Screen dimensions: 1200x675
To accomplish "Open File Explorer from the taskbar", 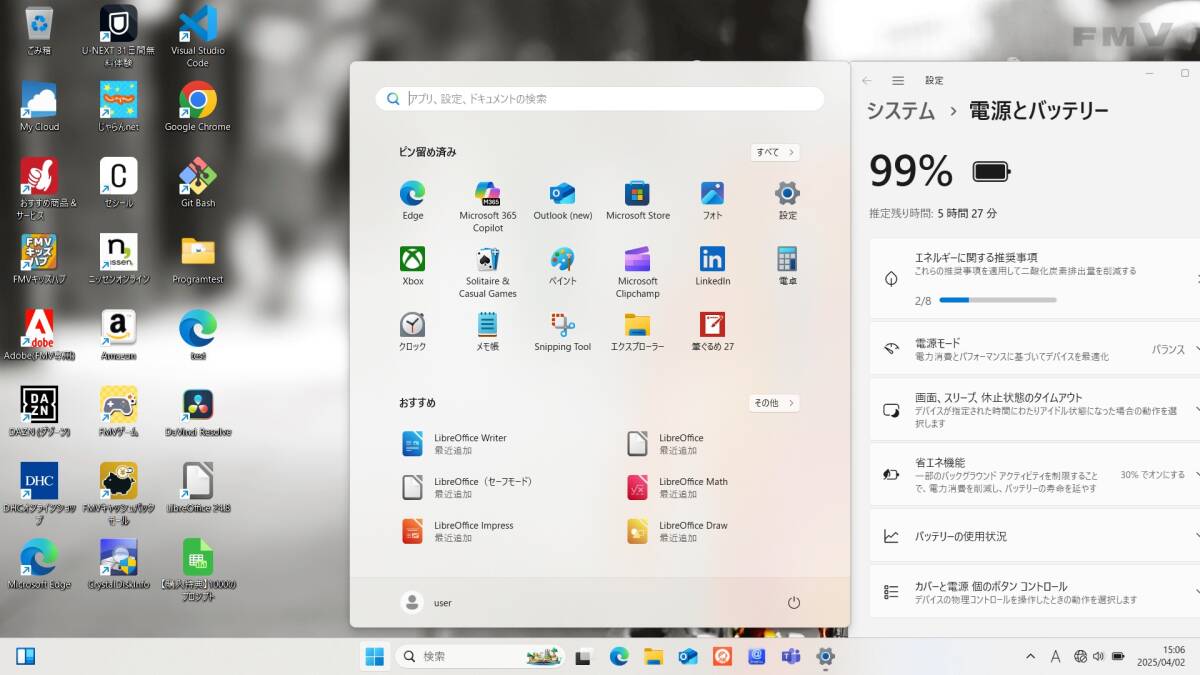I will (x=653, y=656).
